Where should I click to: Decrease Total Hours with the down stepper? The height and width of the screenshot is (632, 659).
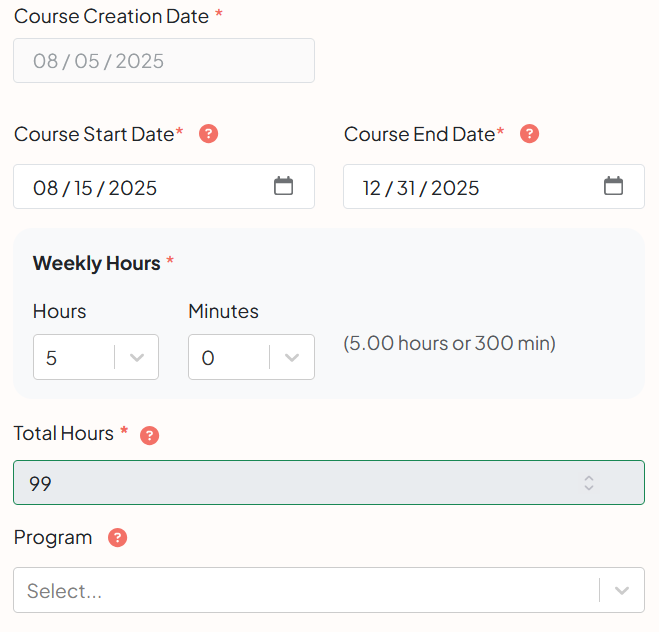coord(589,487)
